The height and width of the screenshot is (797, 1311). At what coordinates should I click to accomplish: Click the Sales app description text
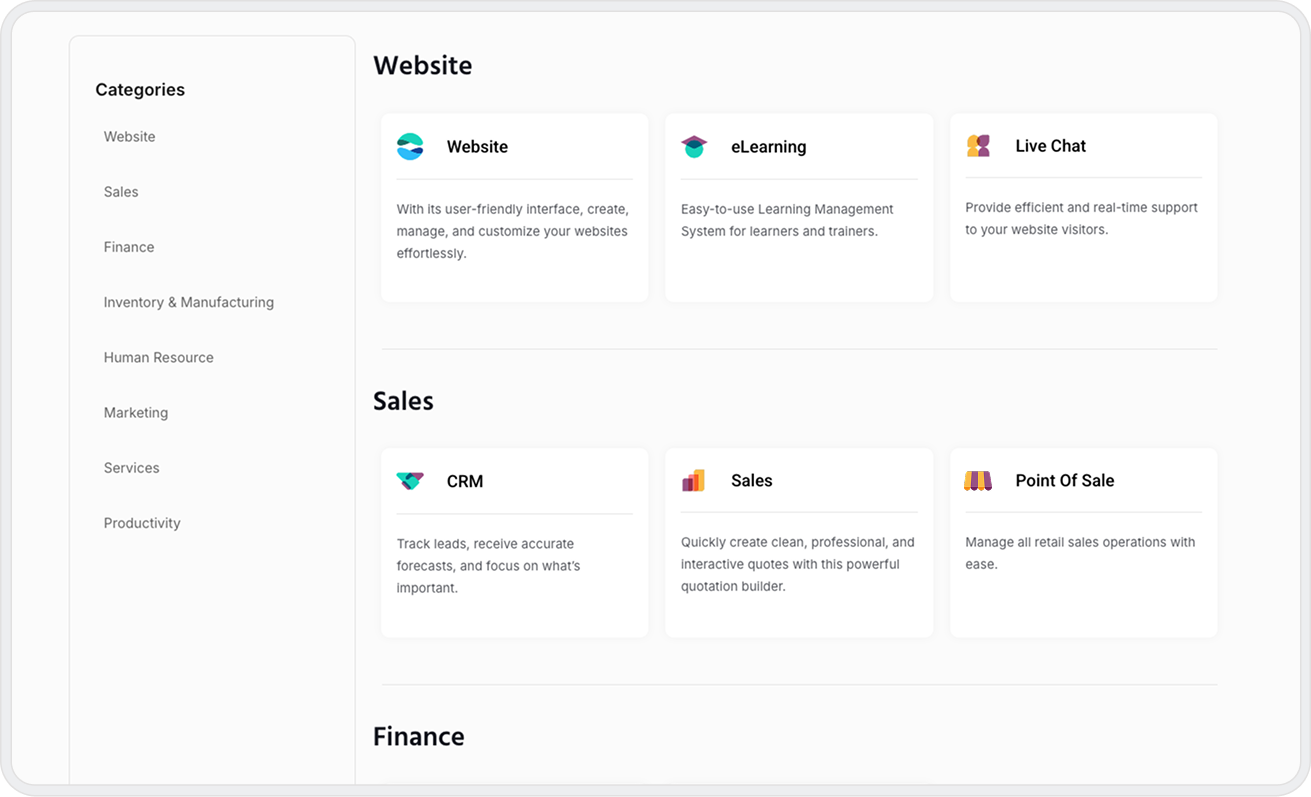tap(798, 564)
